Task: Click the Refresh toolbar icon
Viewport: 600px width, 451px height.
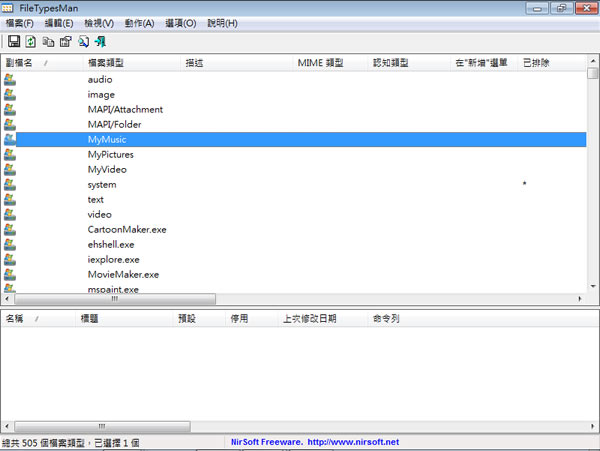Action: coord(31,41)
